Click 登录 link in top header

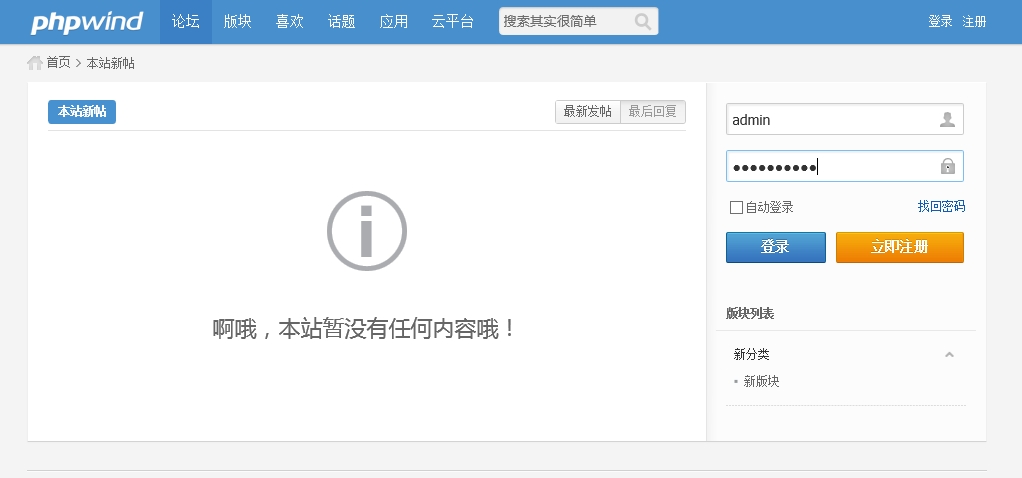(x=941, y=22)
